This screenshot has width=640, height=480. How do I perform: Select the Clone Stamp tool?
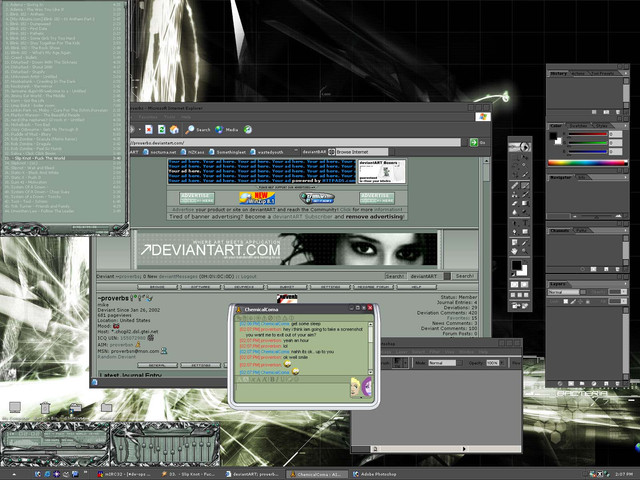[x=515, y=194]
